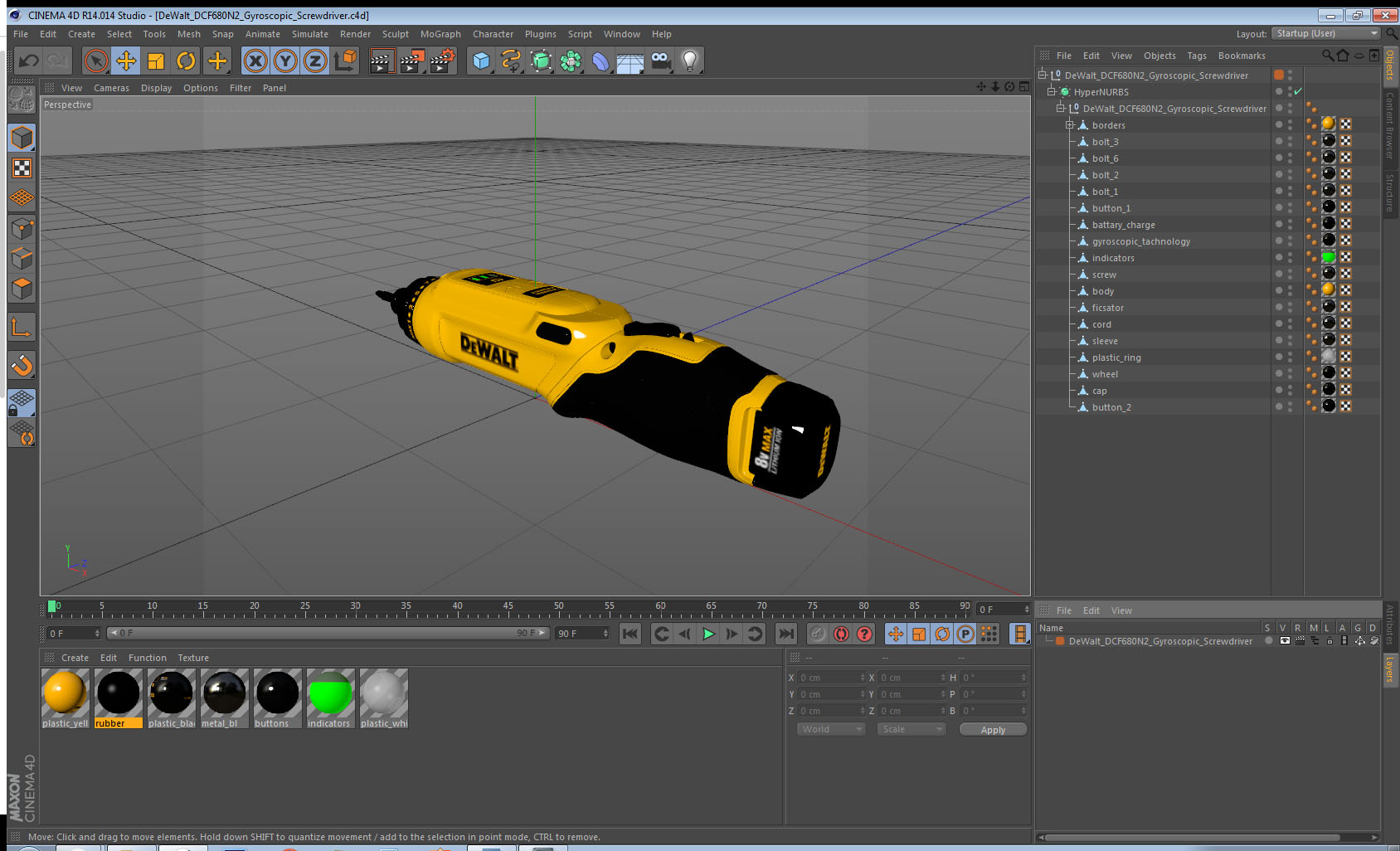Click the Undo arrow icon
1400x851 pixels.
(28, 61)
